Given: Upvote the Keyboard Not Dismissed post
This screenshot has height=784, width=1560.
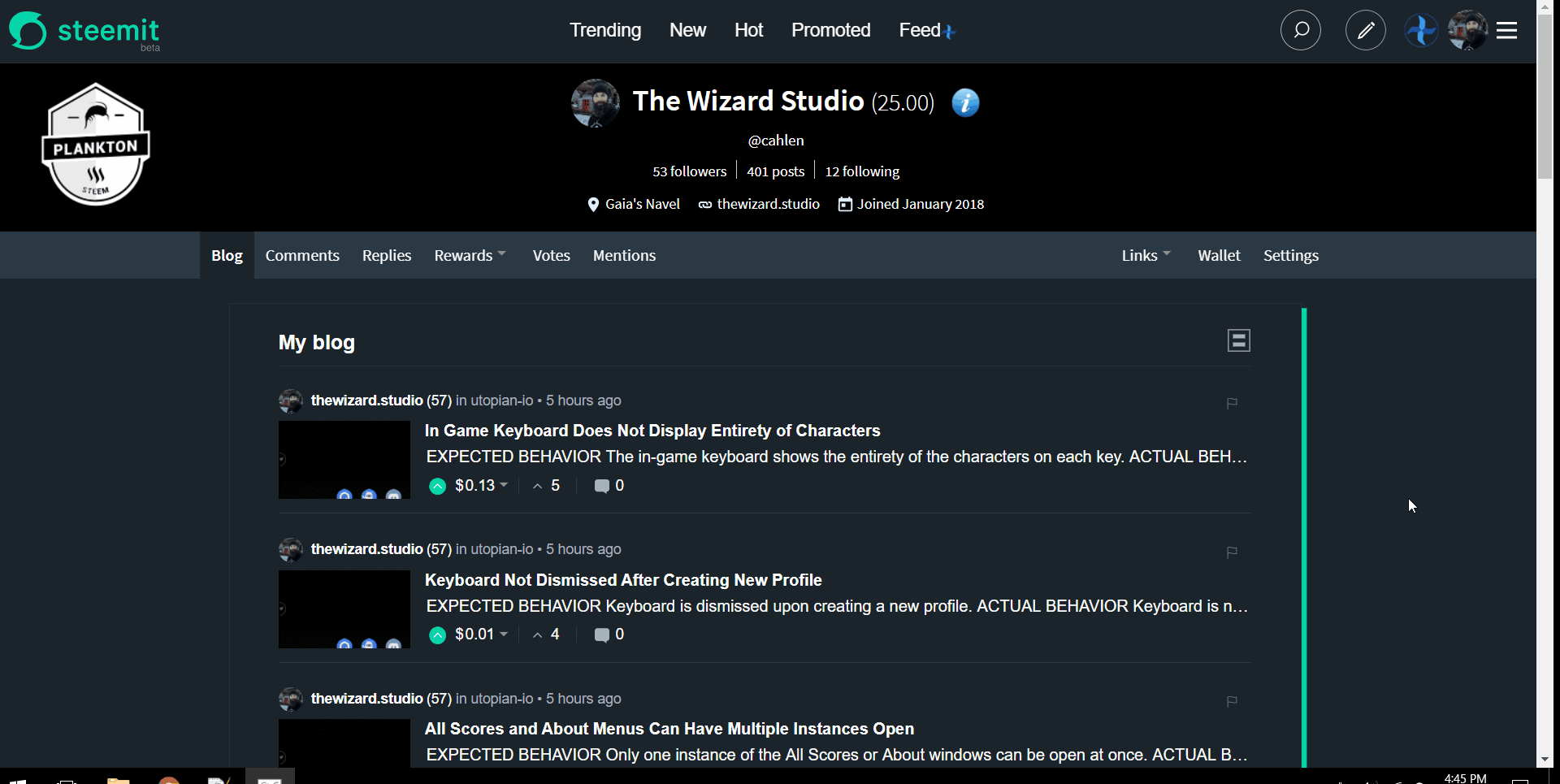Looking at the screenshot, I should pos(437,635).
